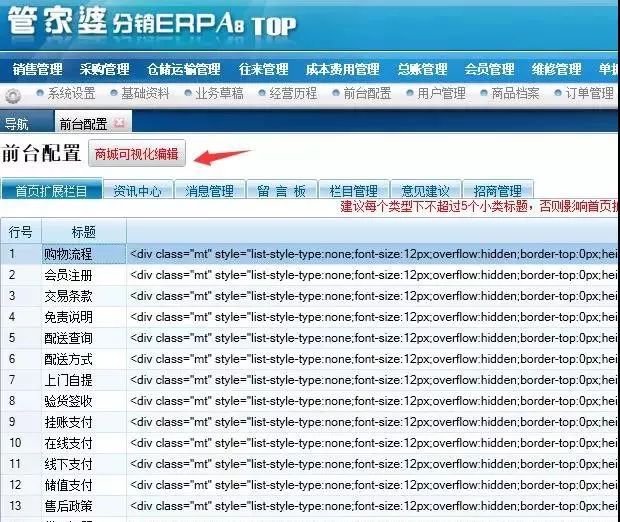
Task: Open the 采购管理 menu
Action: [x=105, y=69]
